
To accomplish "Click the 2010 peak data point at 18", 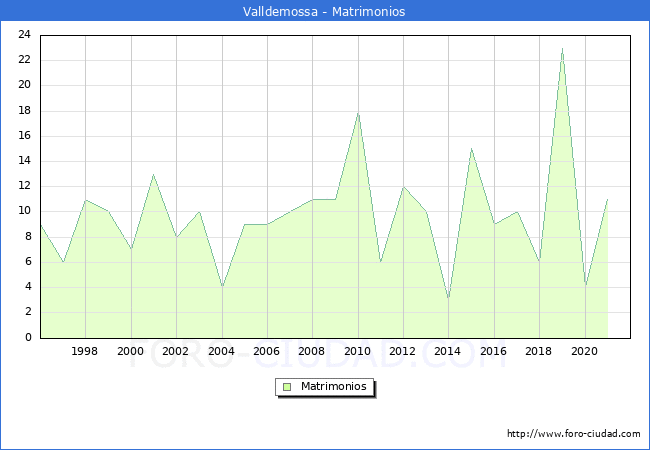I will 358,113.
